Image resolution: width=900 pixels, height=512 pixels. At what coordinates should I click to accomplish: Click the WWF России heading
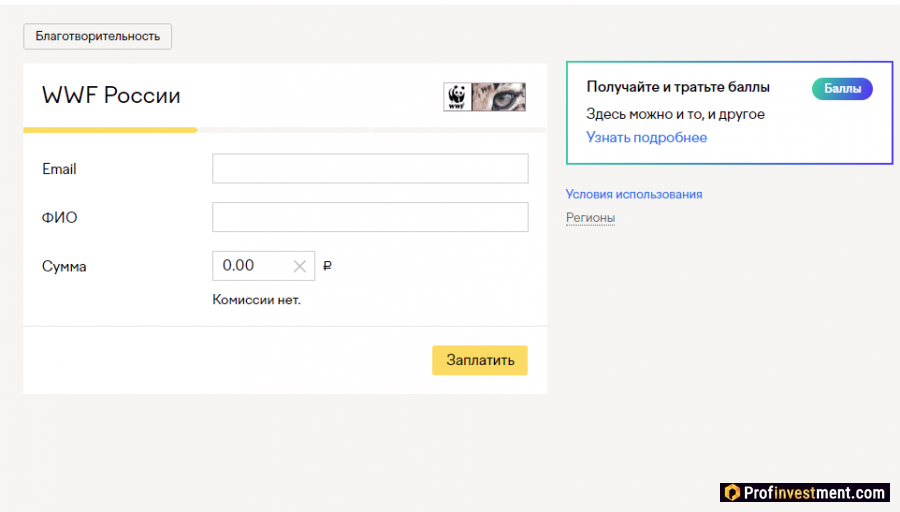pyautogui.click(x=111, y=95)
